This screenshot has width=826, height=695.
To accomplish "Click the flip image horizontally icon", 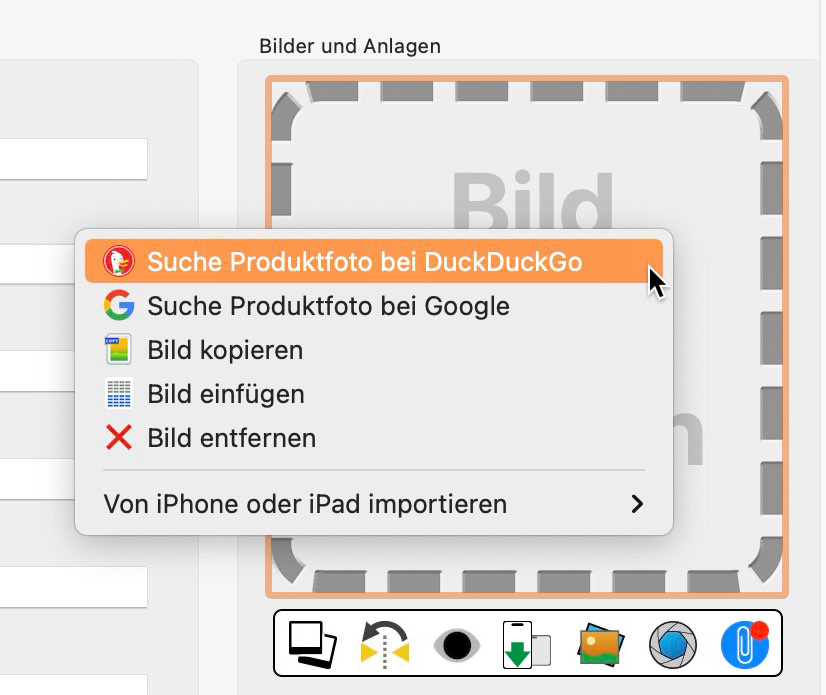I will click(385, 644).
